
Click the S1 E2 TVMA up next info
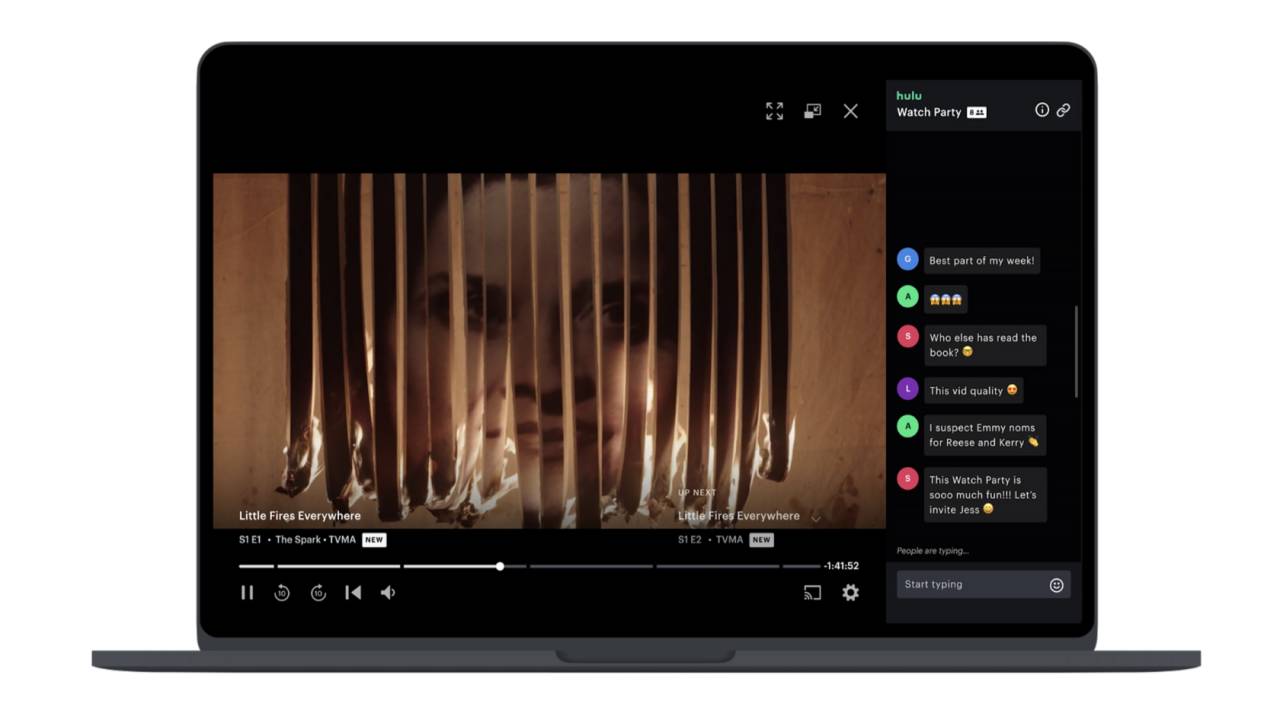click(x=711, y=540)
